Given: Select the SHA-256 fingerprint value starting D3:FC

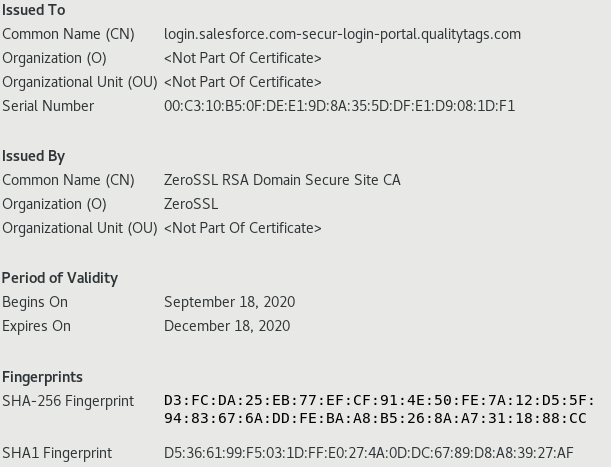Looking at the screenshot, I should [x=379, y=409].
